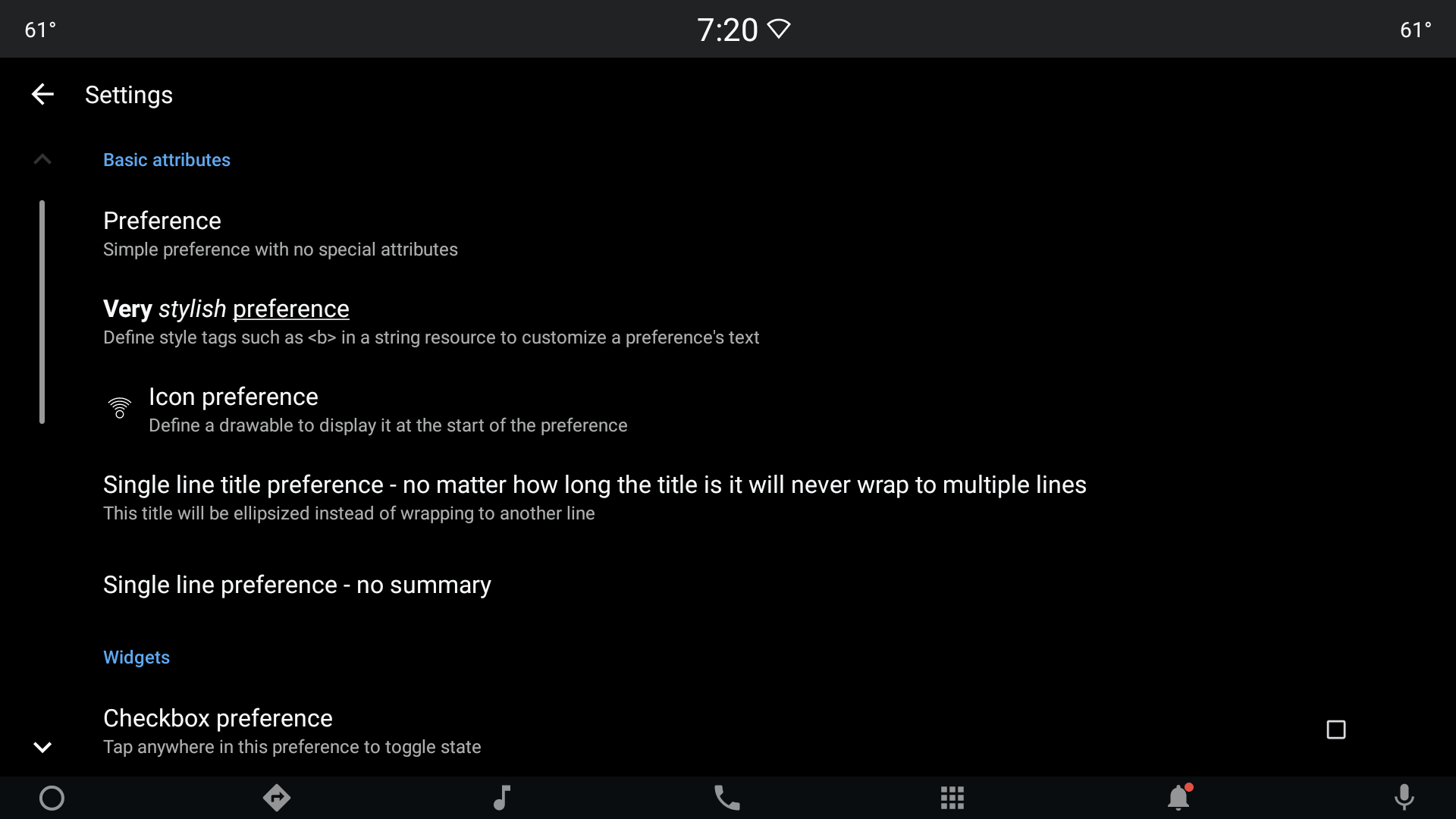Select the Basic attributes menu category
1456x819 pixels.
(x=167, y=159)
